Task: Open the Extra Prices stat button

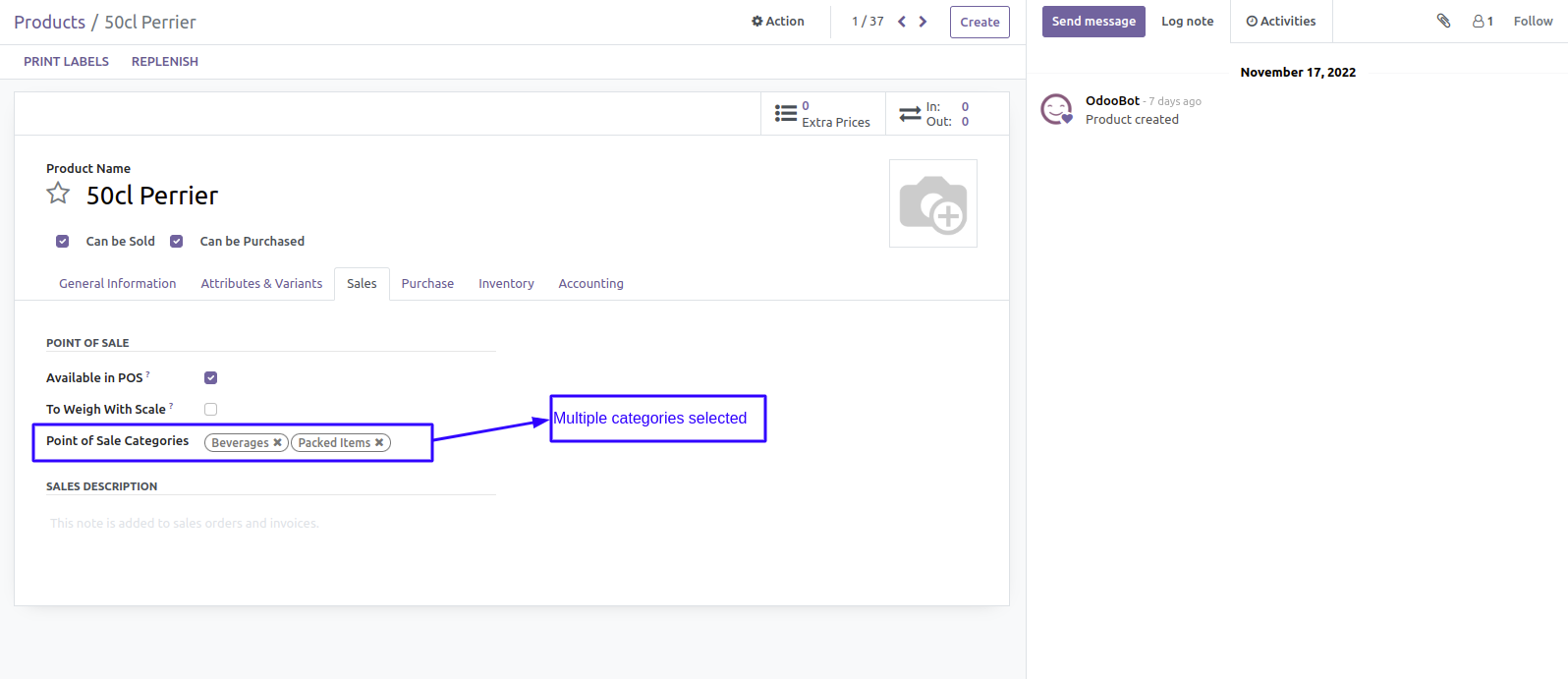Action: click(823, 114)
